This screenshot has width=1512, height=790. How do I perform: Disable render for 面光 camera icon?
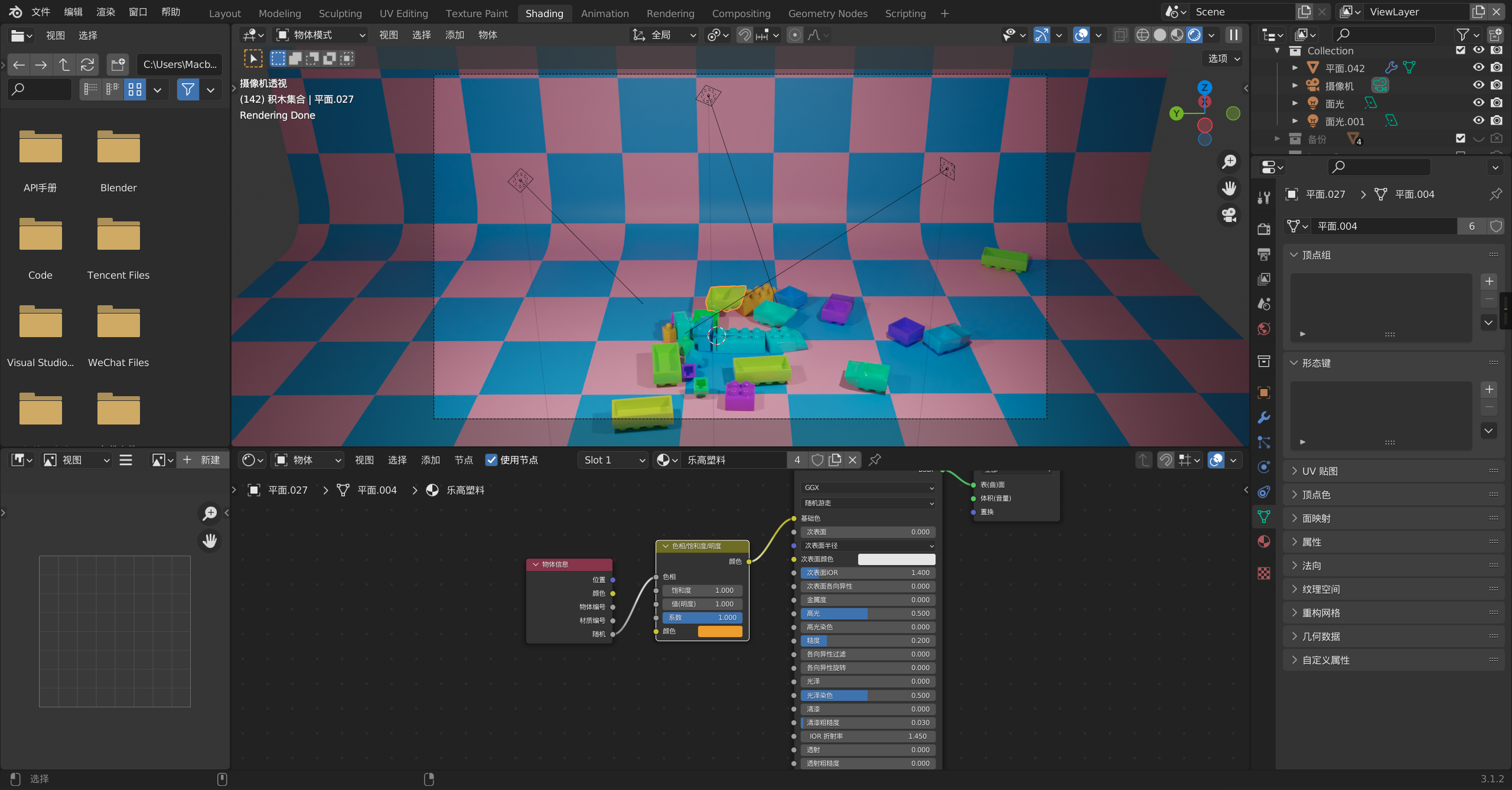click(x=1497, y=103)
